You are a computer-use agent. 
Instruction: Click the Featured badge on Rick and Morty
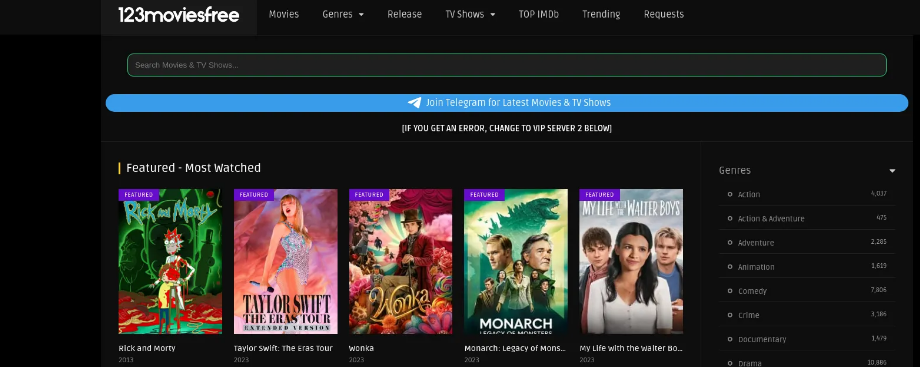(138, 195)
